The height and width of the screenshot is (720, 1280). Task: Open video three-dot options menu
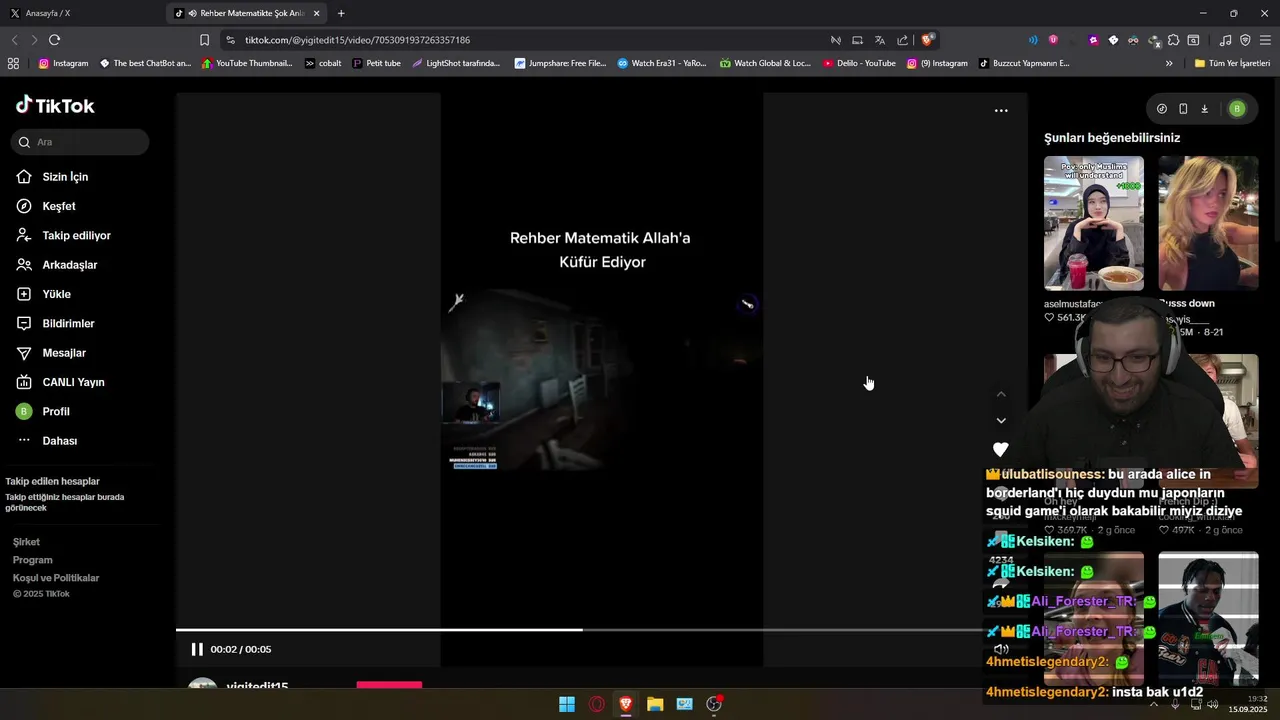click(x=1001, y=111)
